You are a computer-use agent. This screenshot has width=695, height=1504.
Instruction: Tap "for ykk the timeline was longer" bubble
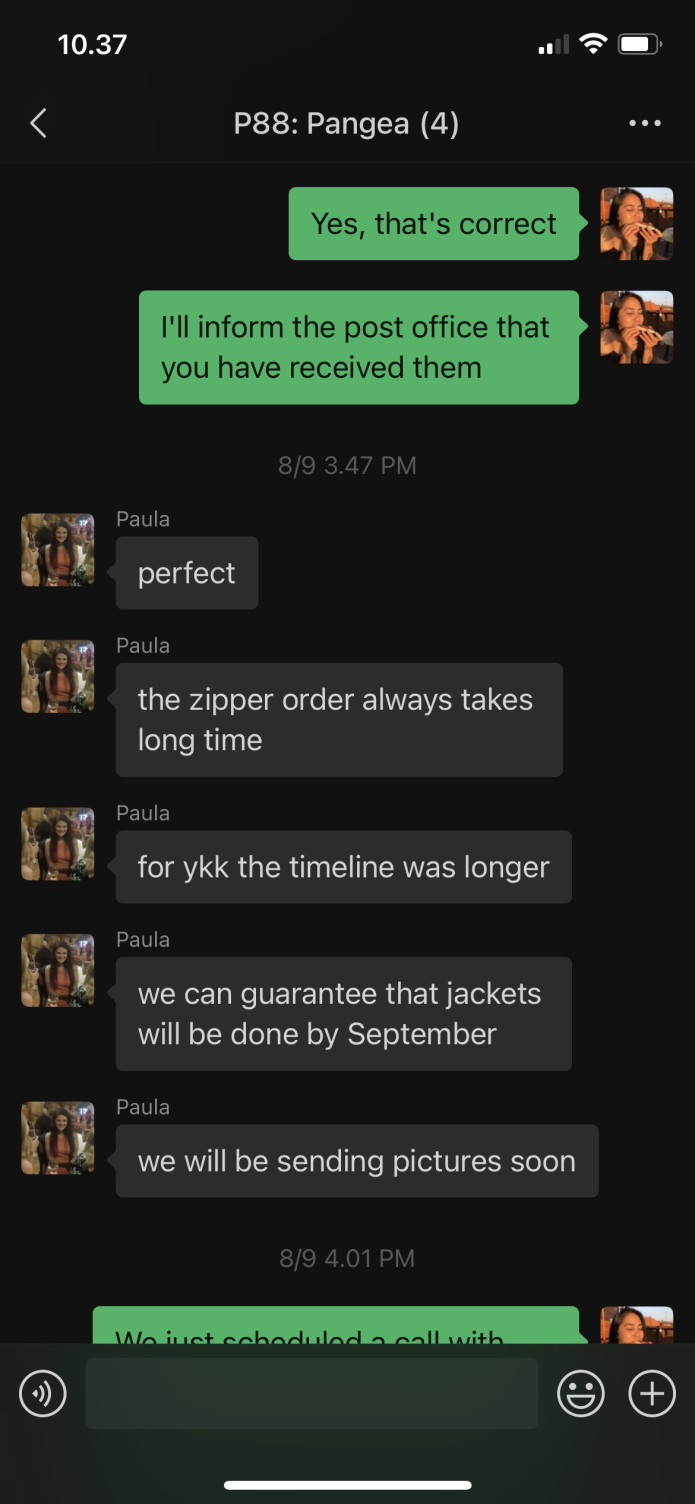[x=344, y=867]
